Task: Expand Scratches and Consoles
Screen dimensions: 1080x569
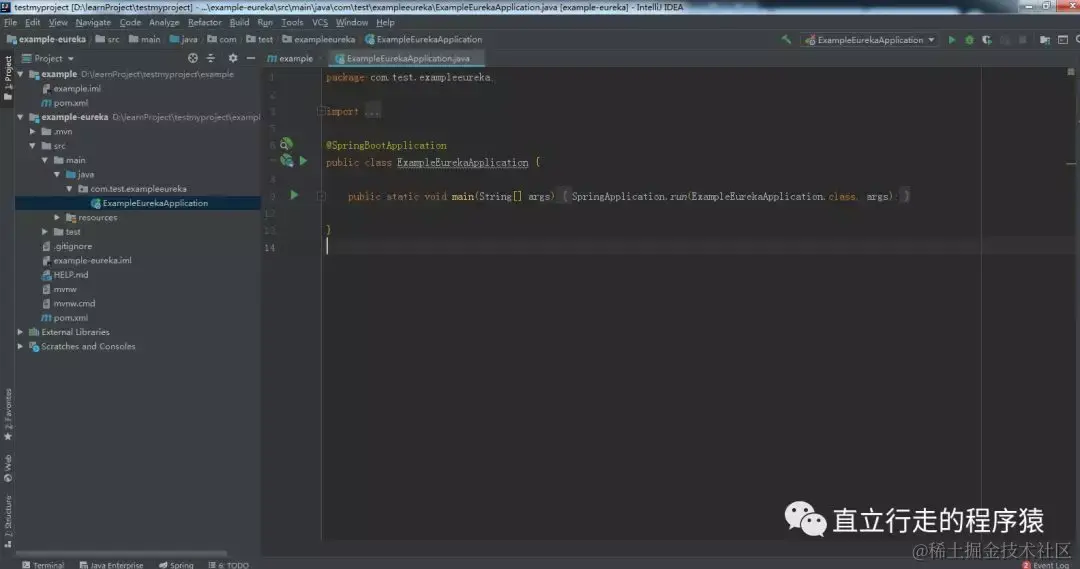Action: coord(20,346)
